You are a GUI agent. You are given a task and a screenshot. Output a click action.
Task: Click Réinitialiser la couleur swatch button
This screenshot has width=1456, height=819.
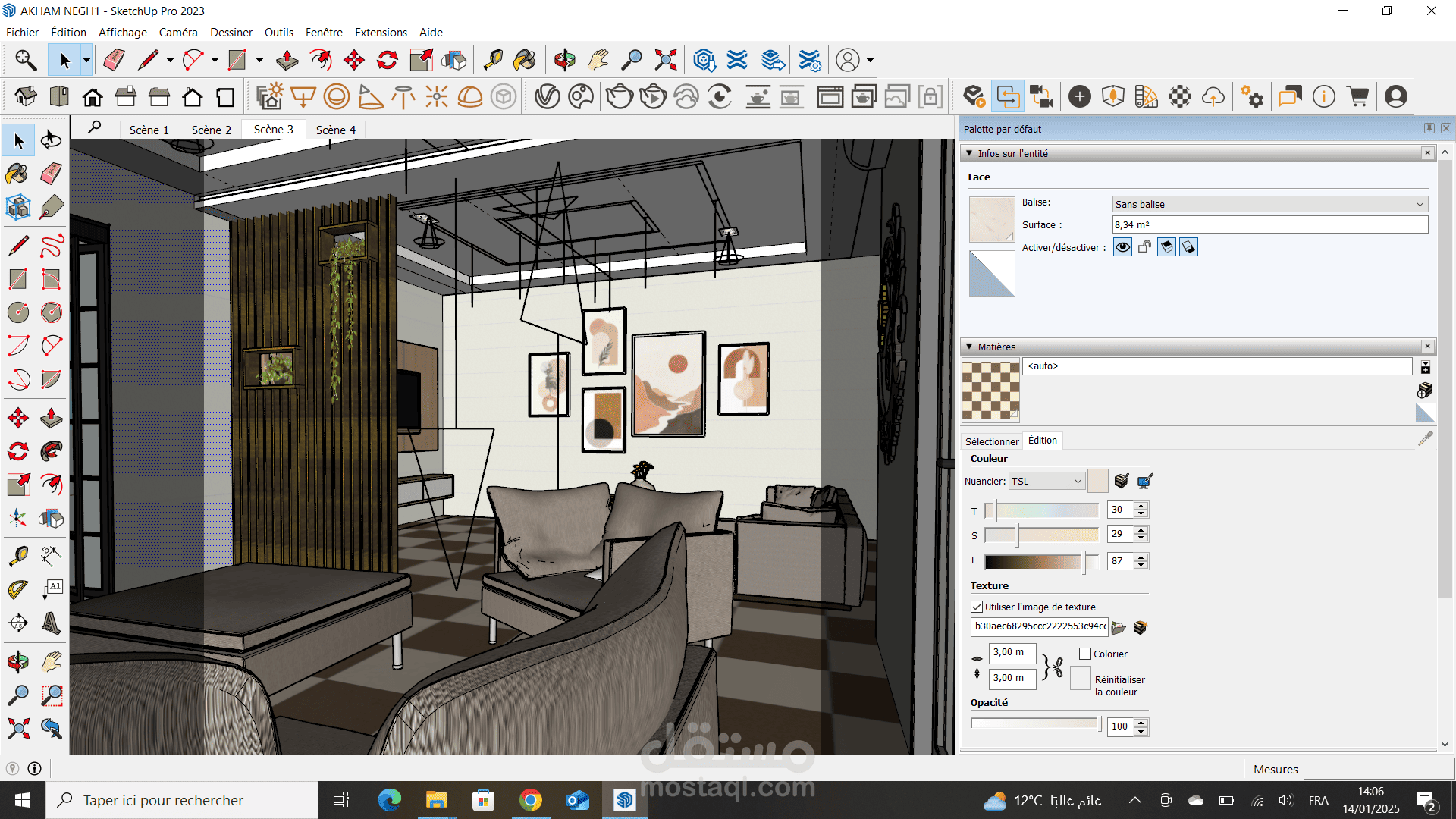(x=1080, y=678)
